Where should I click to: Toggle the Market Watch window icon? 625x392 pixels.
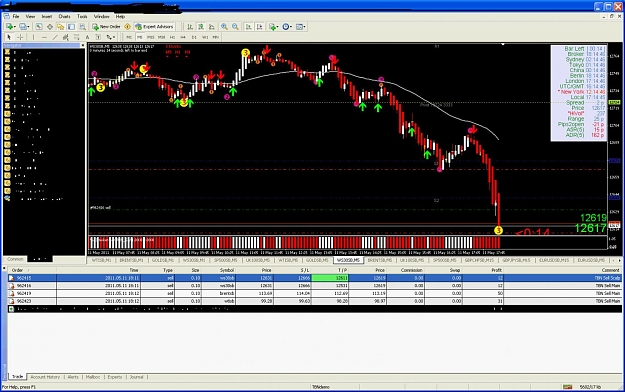click(x=39, y=27)
